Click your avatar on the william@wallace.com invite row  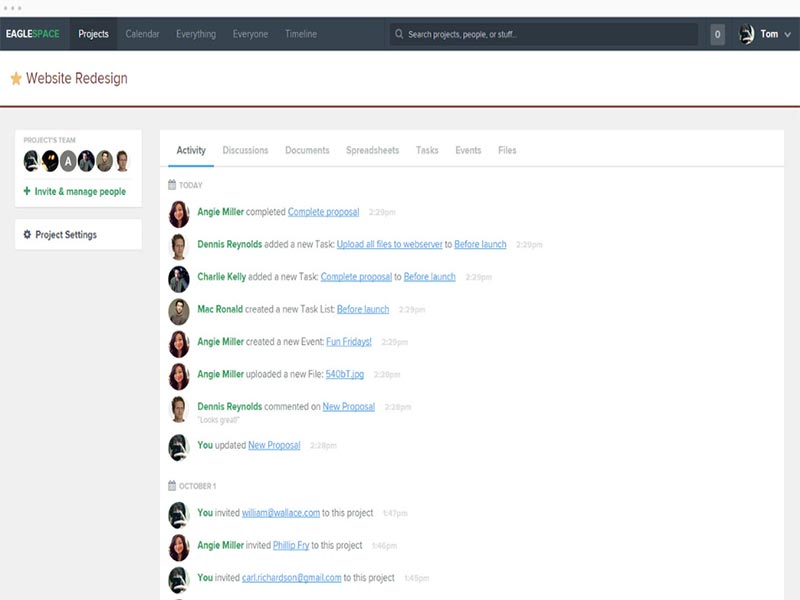pyautogui.click(x=179, y=515)
